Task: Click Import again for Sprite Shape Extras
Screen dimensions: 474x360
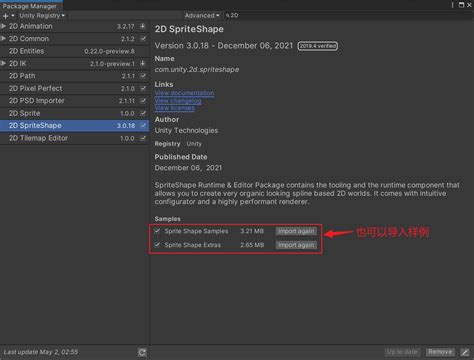Action: [x=296, y=245]
